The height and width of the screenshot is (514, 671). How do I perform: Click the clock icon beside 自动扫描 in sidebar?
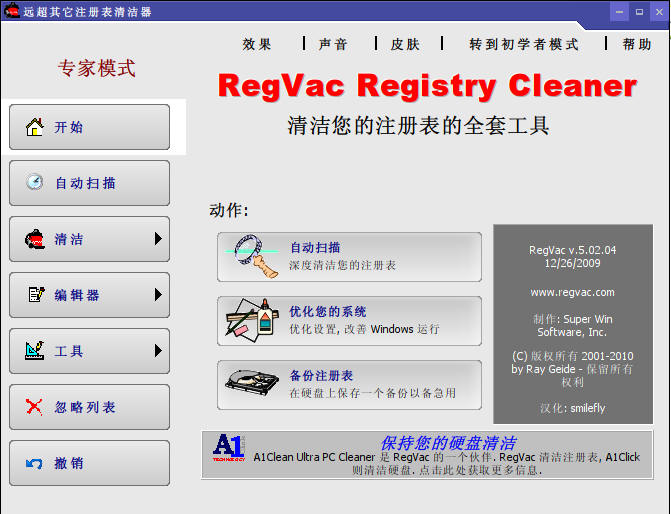coord(34,182)
